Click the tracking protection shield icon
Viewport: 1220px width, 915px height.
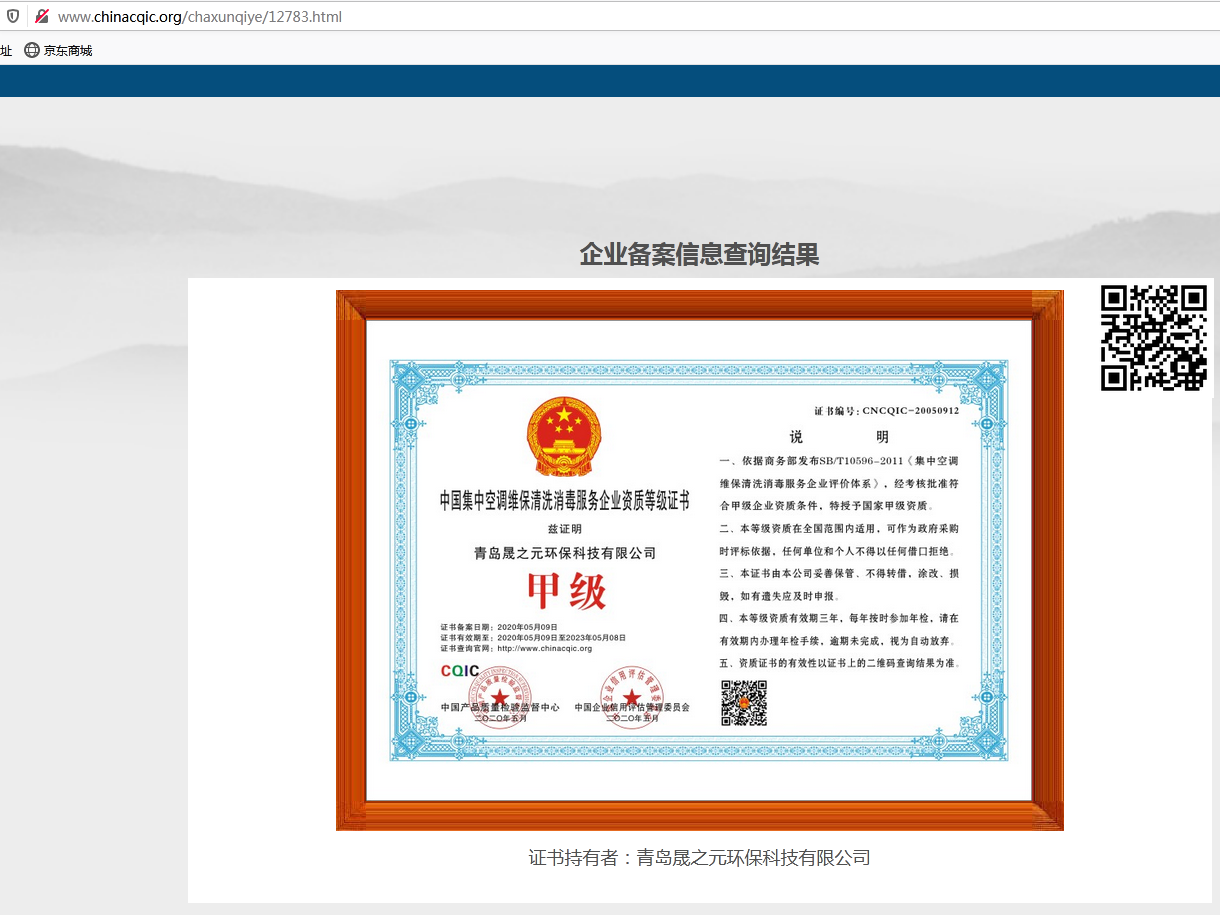coord(13,16)
